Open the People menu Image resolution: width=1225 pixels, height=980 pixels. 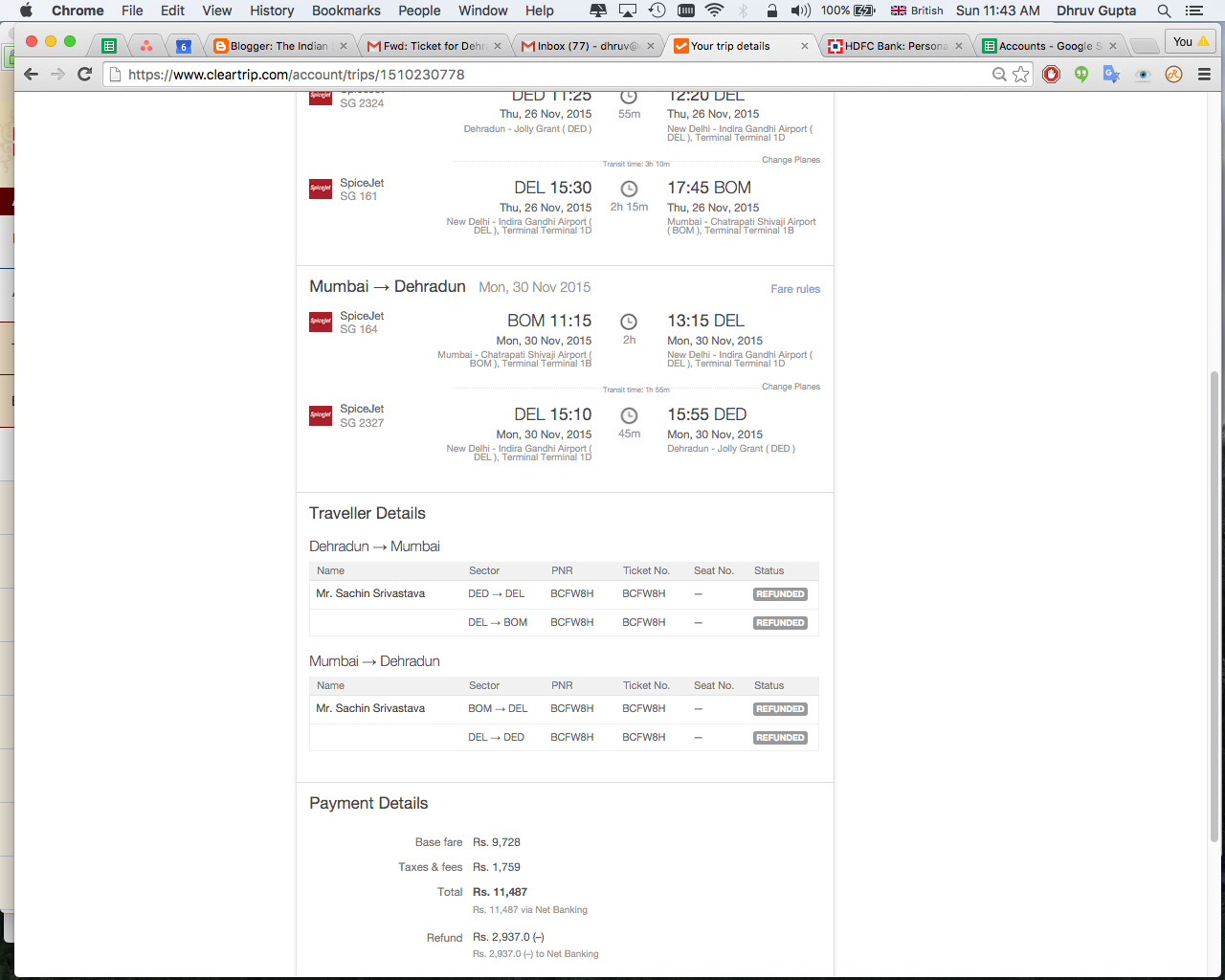pyautogui.click(x=419, y=11)
